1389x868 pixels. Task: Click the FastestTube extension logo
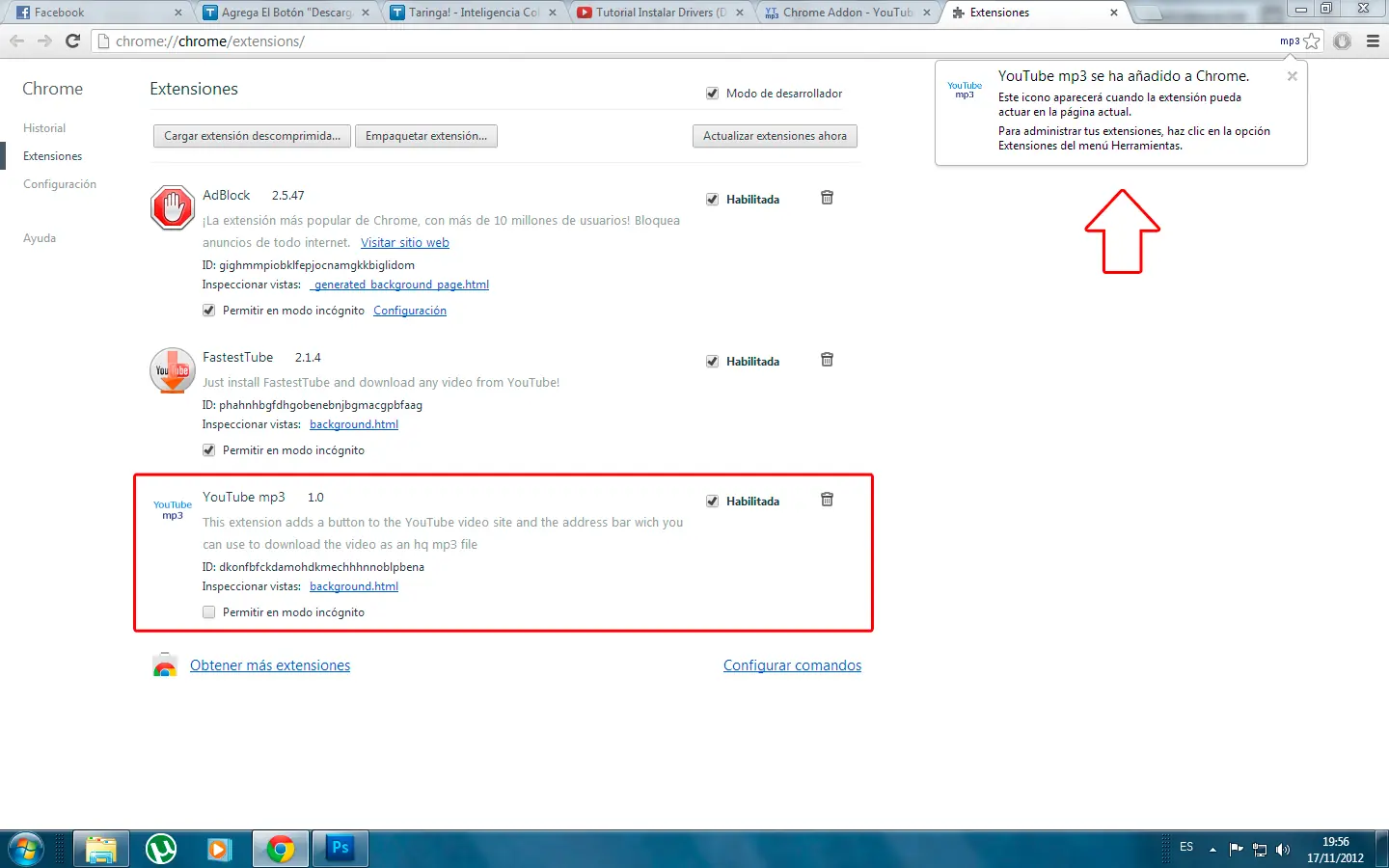tap(173, 370)
